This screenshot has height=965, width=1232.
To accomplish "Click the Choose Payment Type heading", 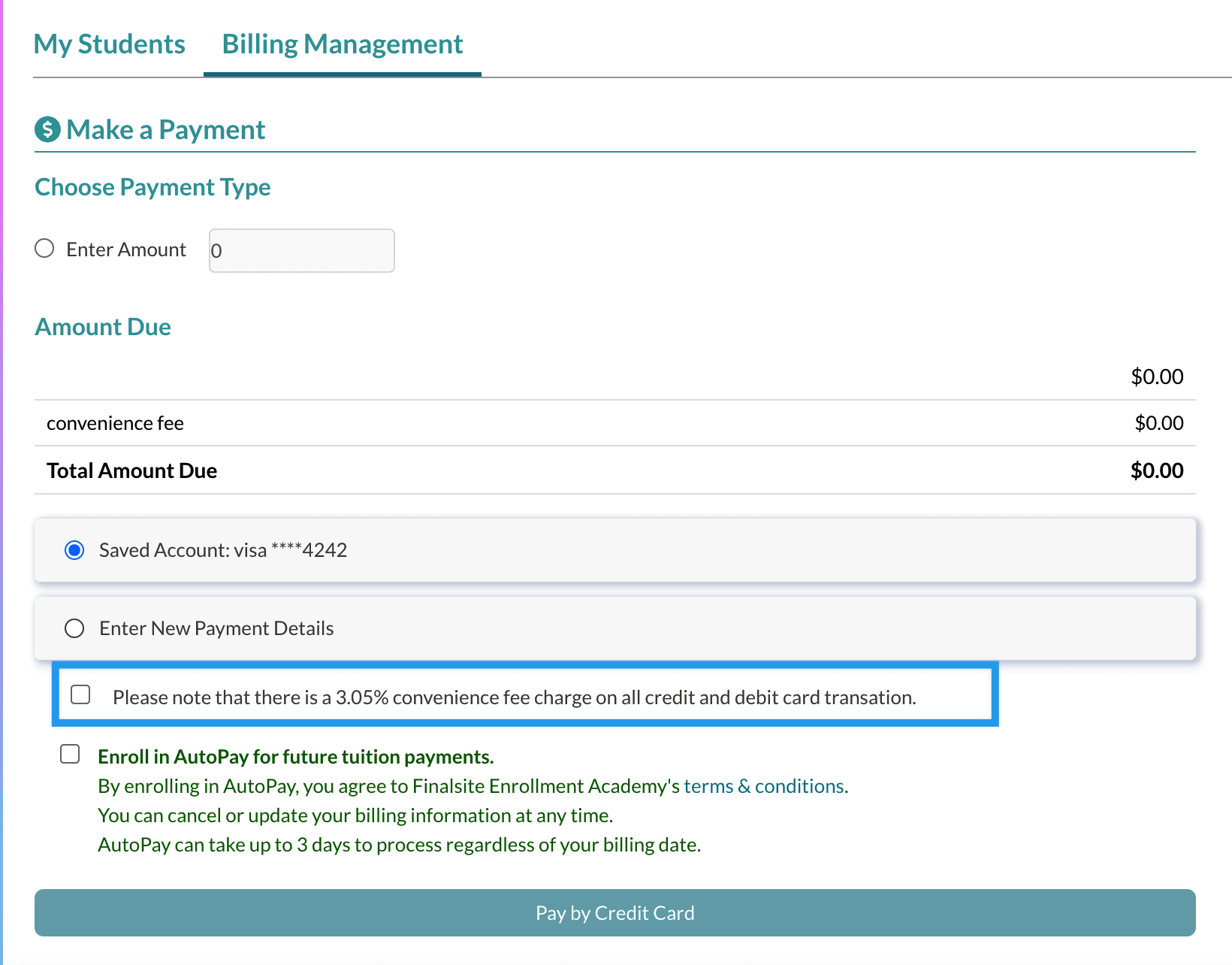I will [x=152, y=187].
